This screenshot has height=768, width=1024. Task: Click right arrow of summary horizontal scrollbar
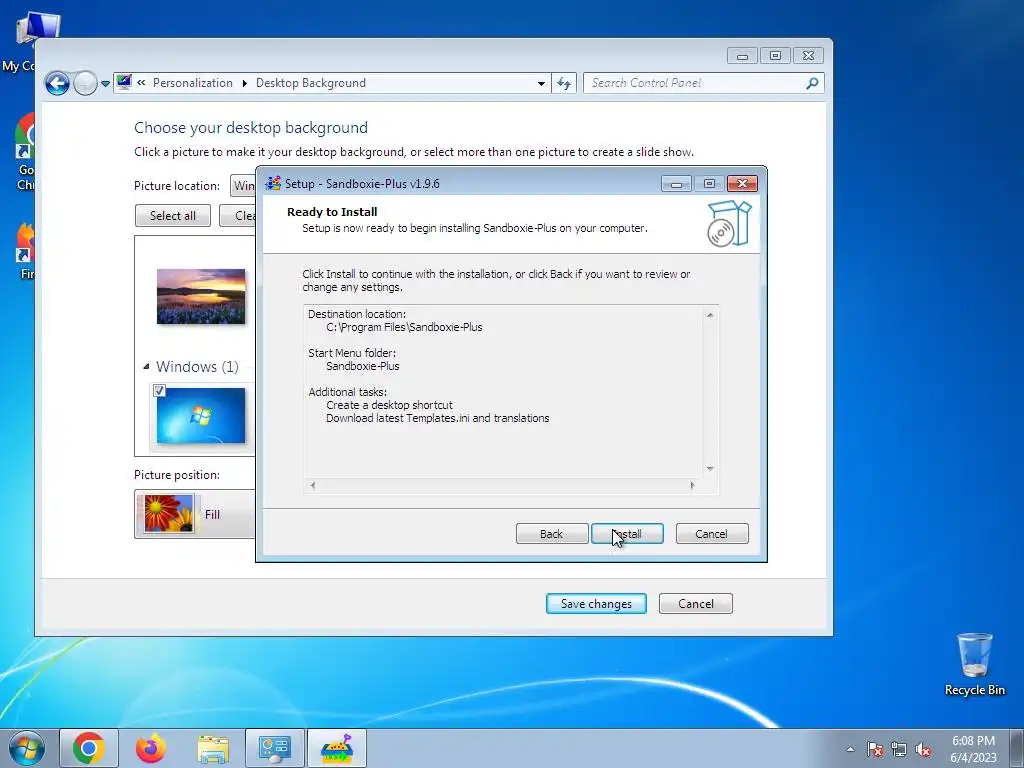click(692, 485)
